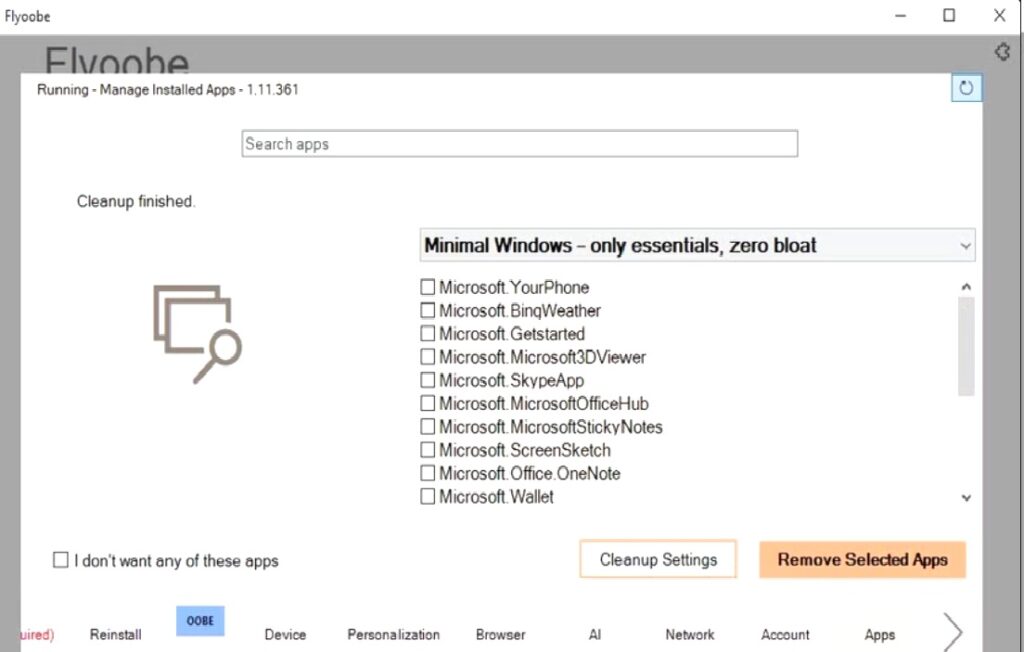The height and width of the screenshot is (652, 1024).
Task: Check Microsoft.YourPhone checkbox
Action: pyautogui.click(x=428, y=288)
